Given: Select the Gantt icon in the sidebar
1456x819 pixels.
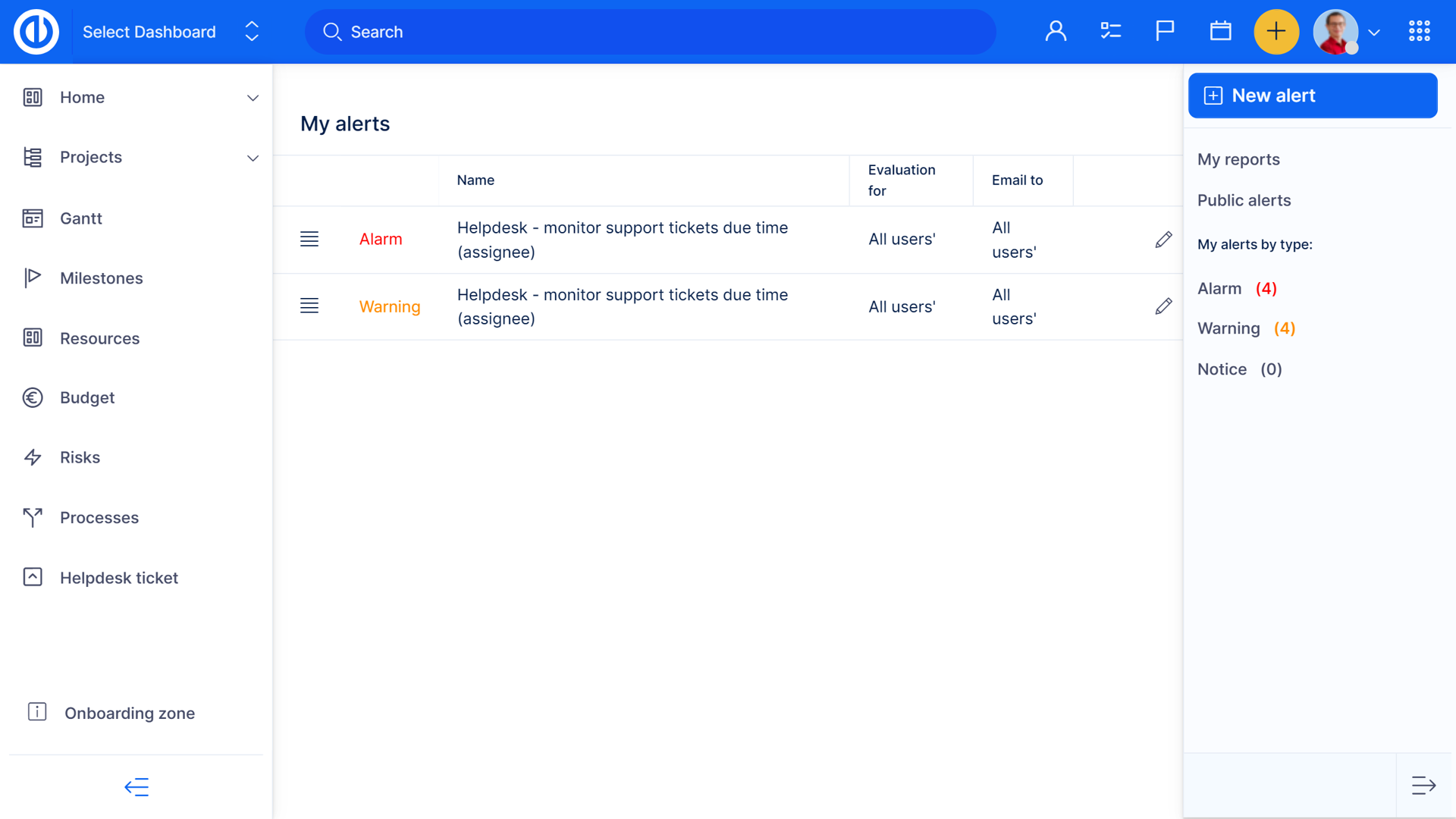Looking at the screenshot, I should 33,218.
